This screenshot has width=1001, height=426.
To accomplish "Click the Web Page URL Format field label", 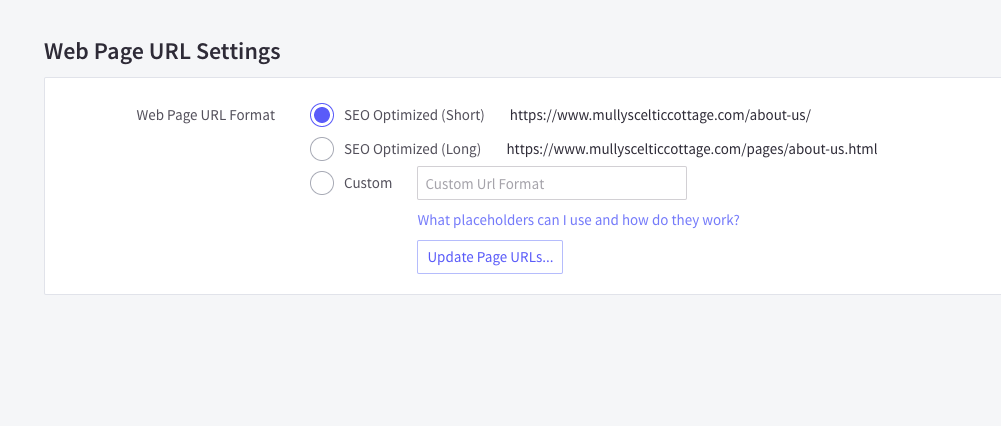I will [x=205, y=115].
